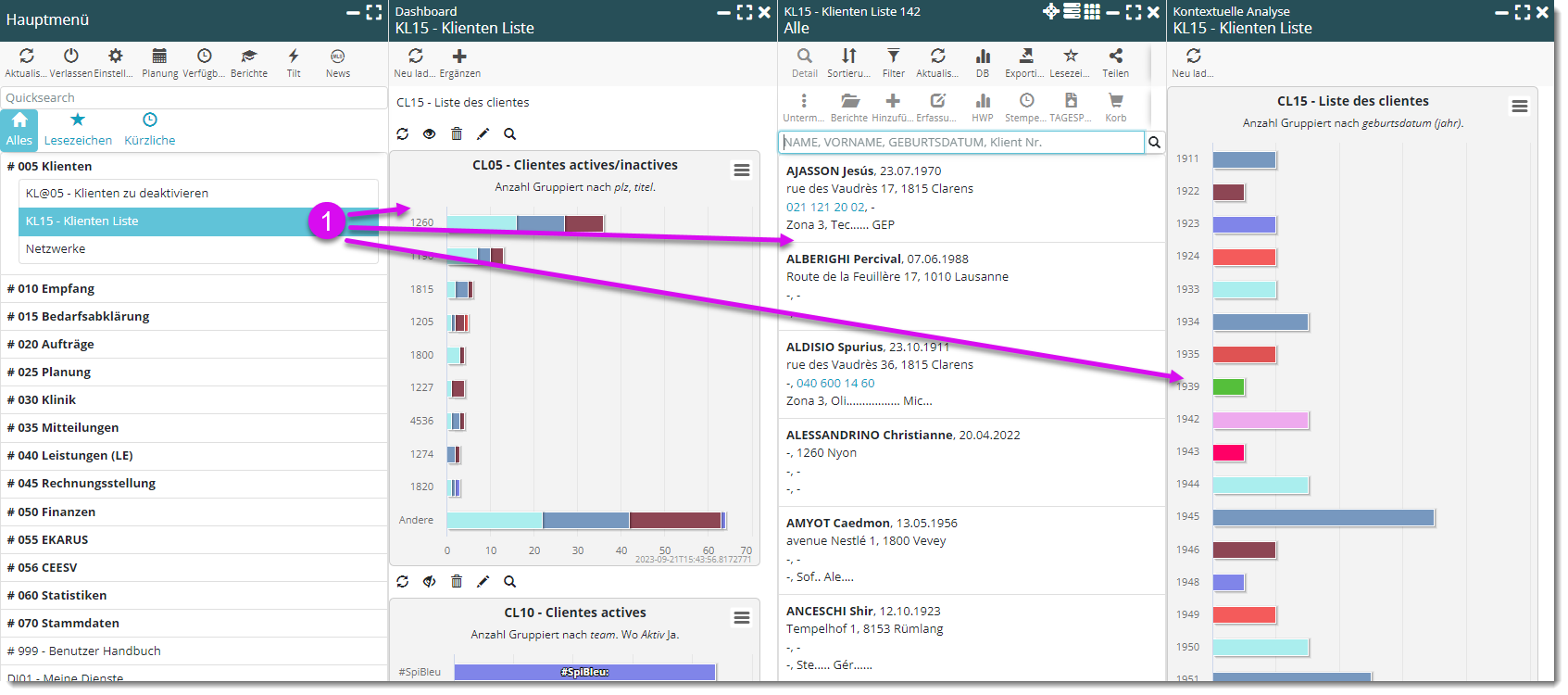
Task: Toggle visibility eye icon above CL05 chart
Action: pos(429,134)
